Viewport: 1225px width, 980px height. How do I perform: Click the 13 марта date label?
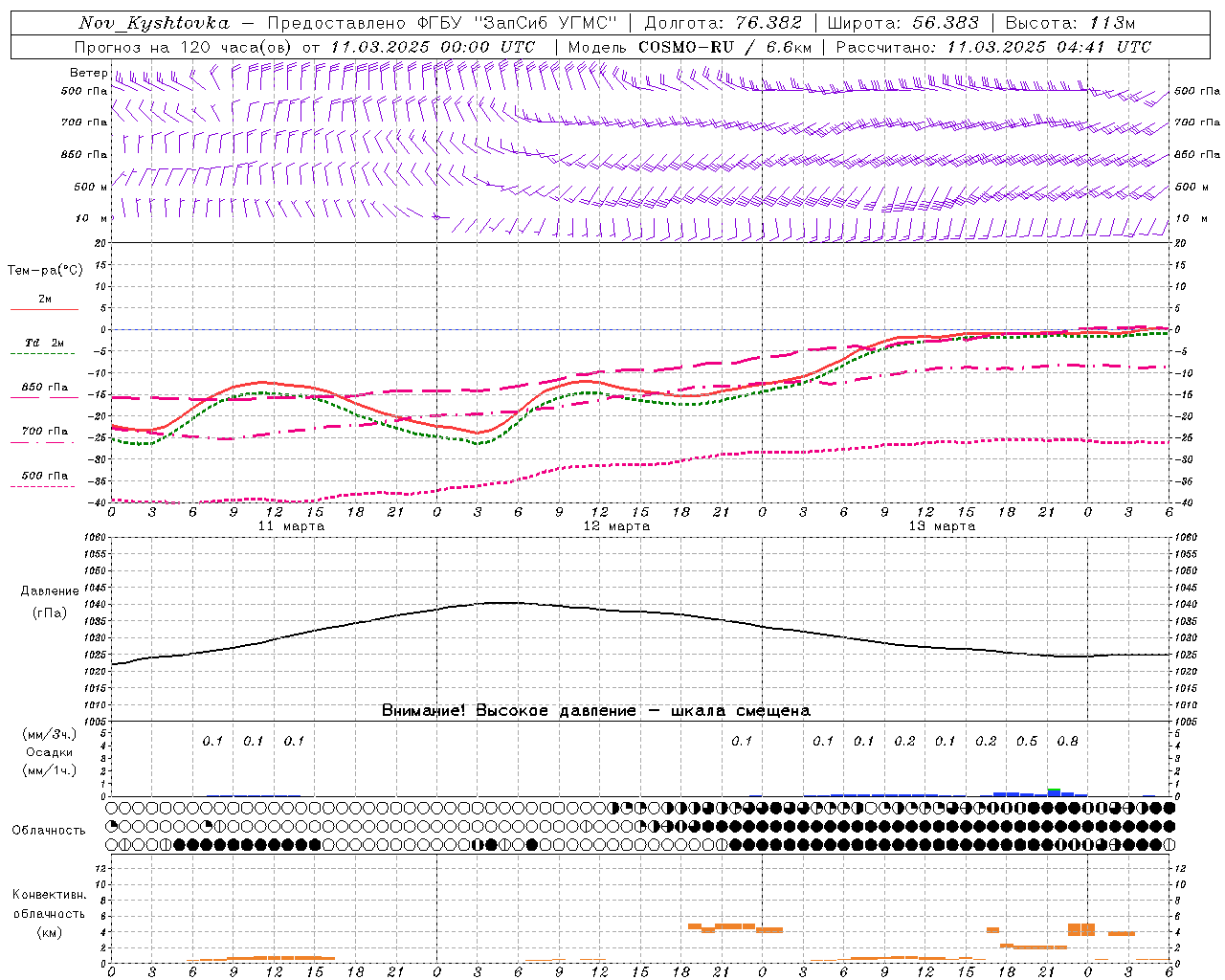pos(942,526)
